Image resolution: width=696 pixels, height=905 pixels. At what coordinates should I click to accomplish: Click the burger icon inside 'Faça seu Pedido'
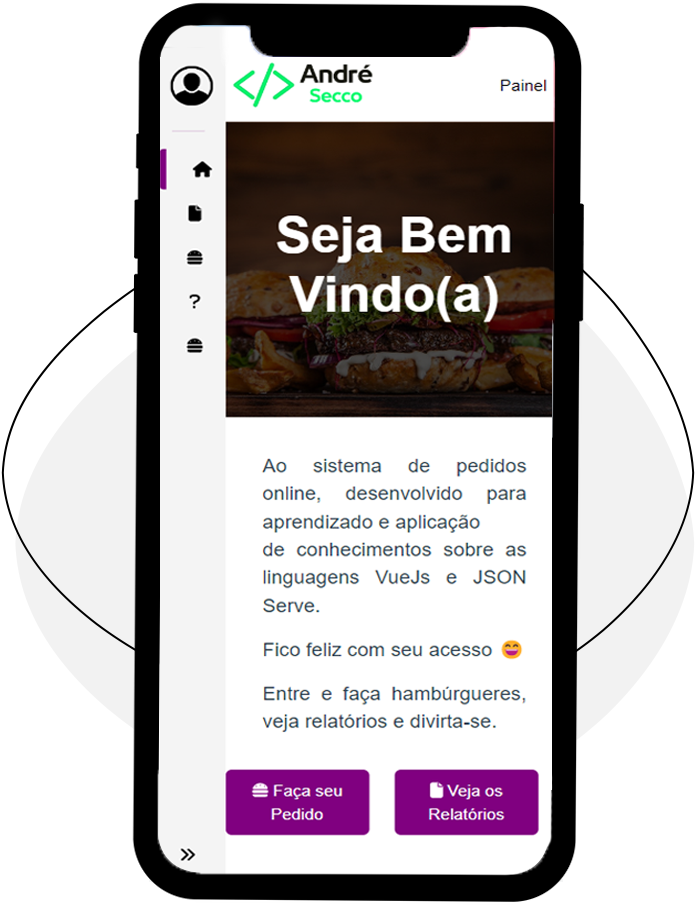[260, 790]
